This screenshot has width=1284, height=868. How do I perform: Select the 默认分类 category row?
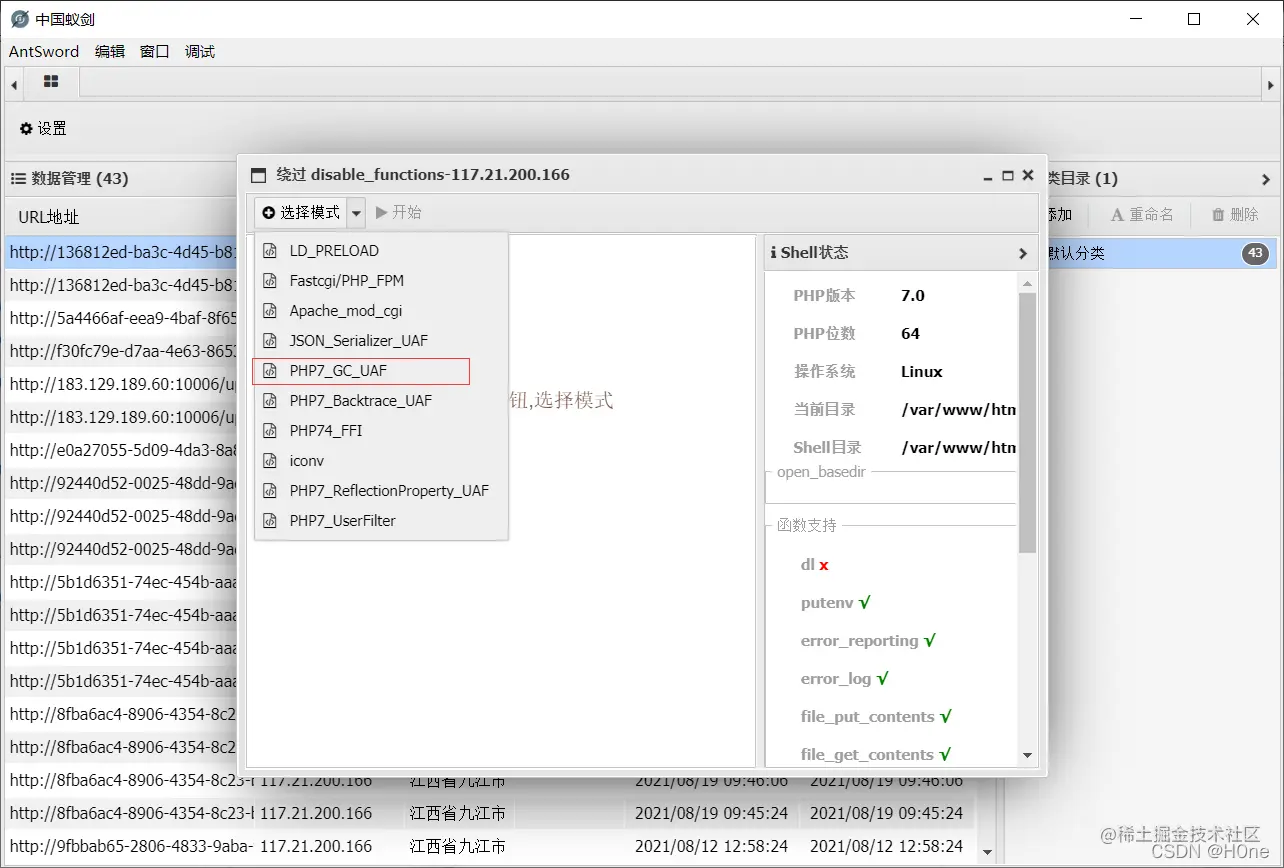[1162, 253]
